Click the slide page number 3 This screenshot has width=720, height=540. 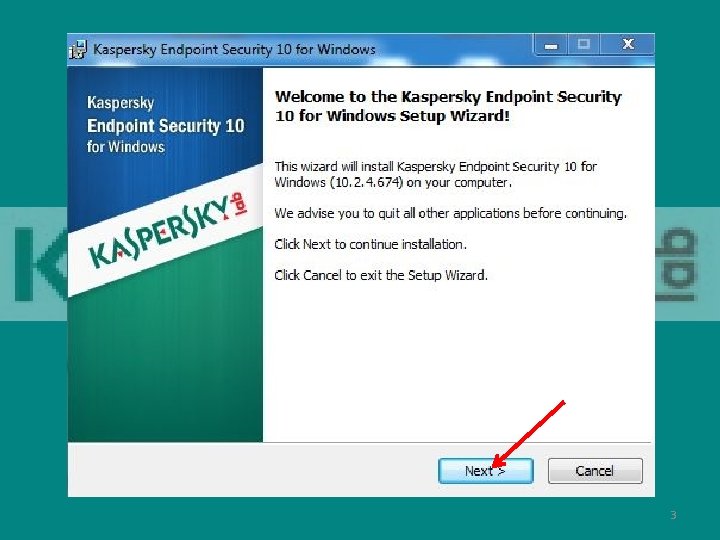(673, 515)
